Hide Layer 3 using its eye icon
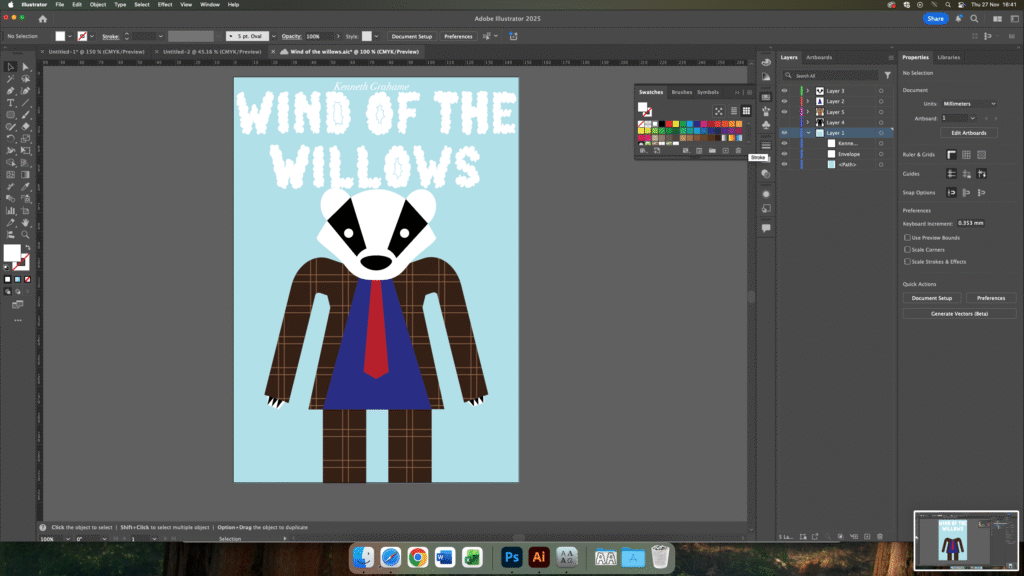 [784, 91]
